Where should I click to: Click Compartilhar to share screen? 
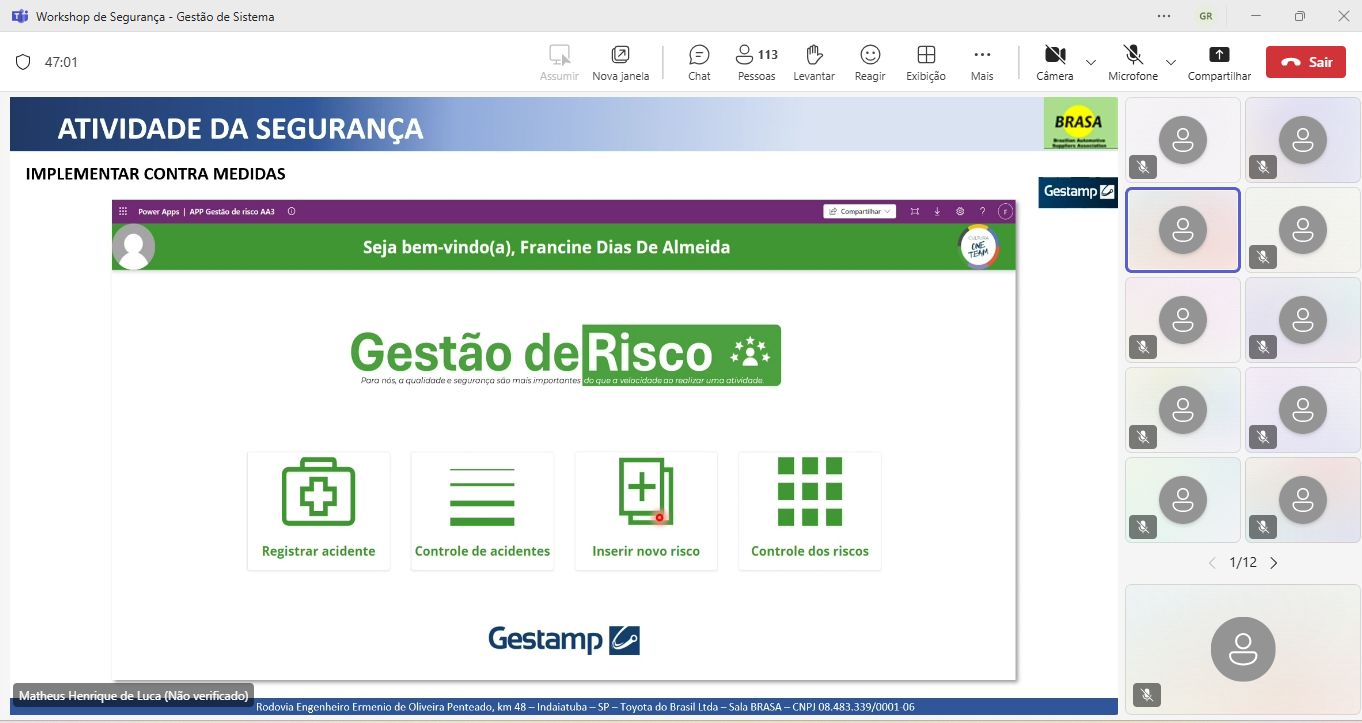click(1219, 62)
